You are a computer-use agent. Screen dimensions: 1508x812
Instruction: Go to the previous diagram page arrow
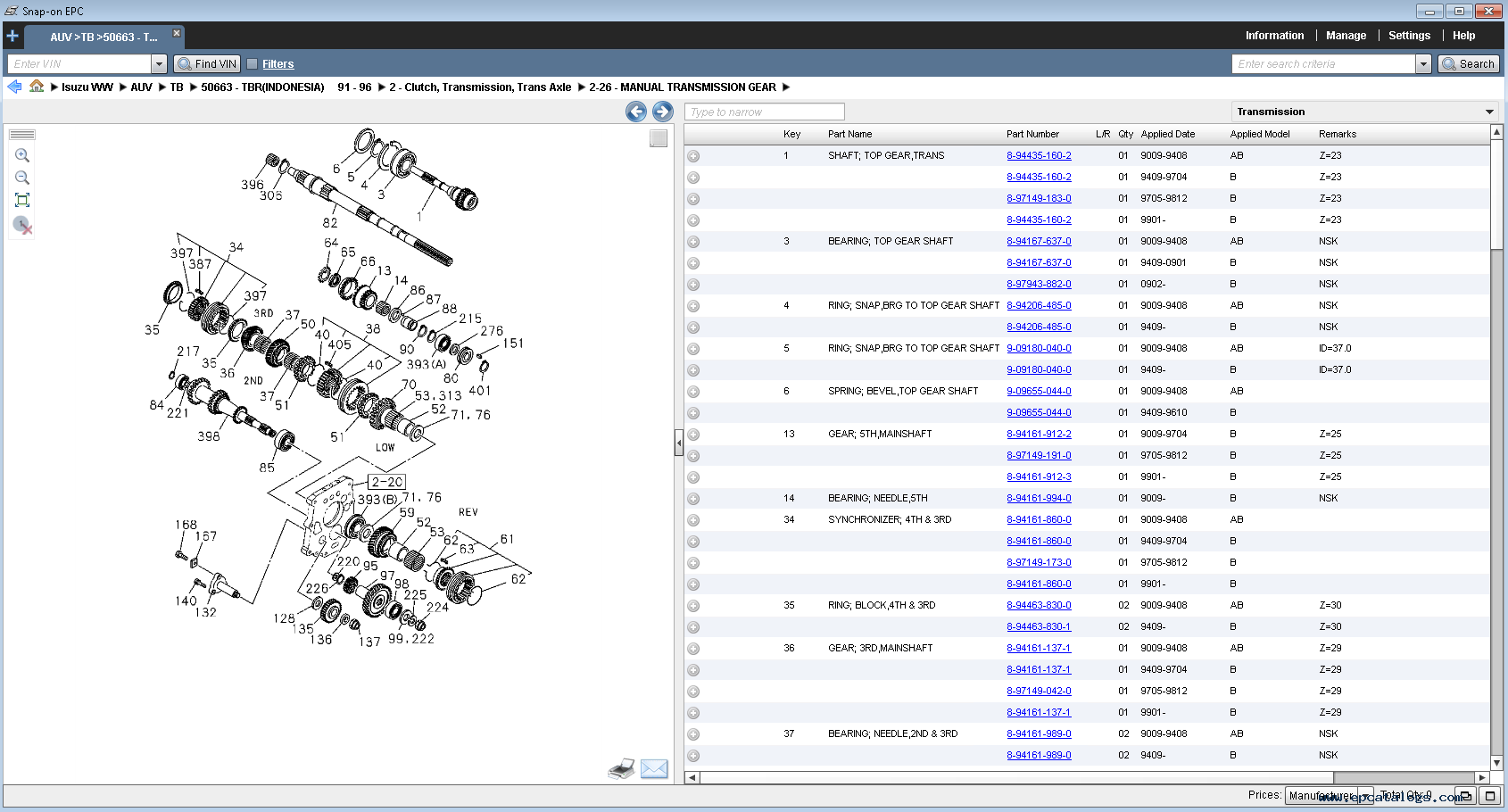click(x=636, y=112)
